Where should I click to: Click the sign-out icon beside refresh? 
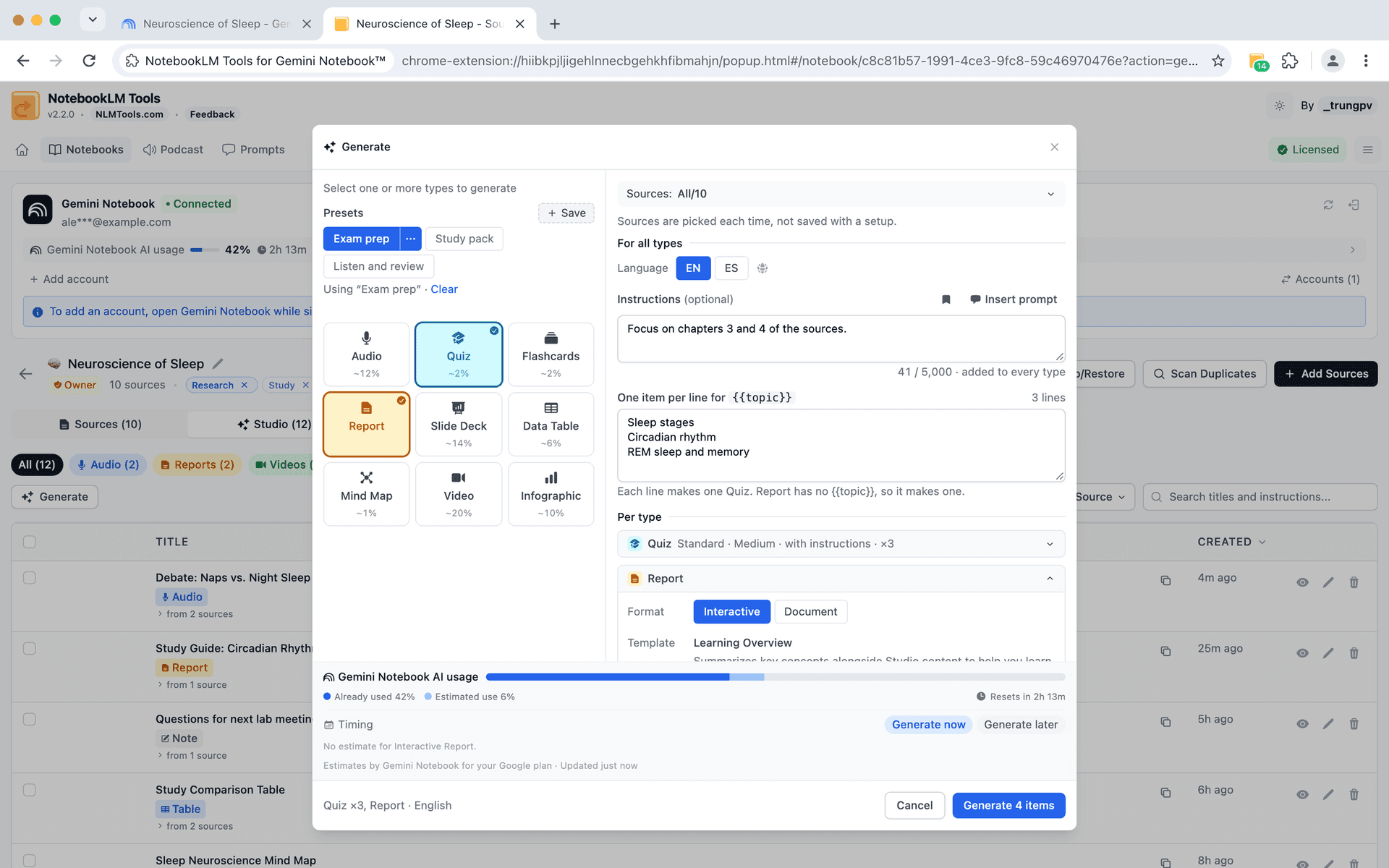point(1354,205)
